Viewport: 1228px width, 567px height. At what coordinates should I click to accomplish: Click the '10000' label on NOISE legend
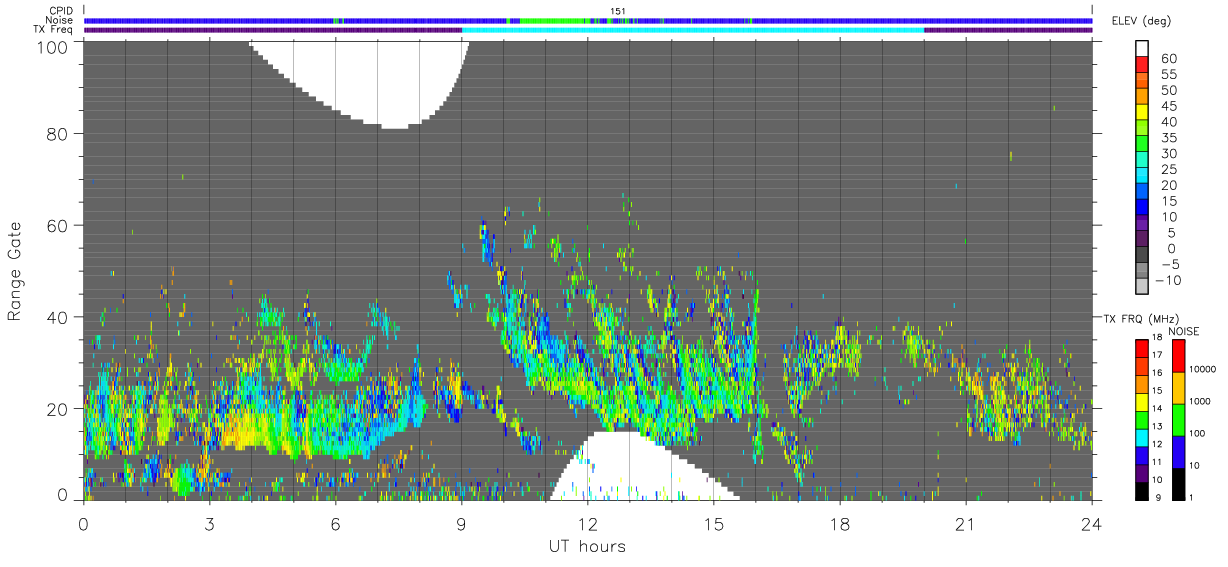(x=1201, y=367)
